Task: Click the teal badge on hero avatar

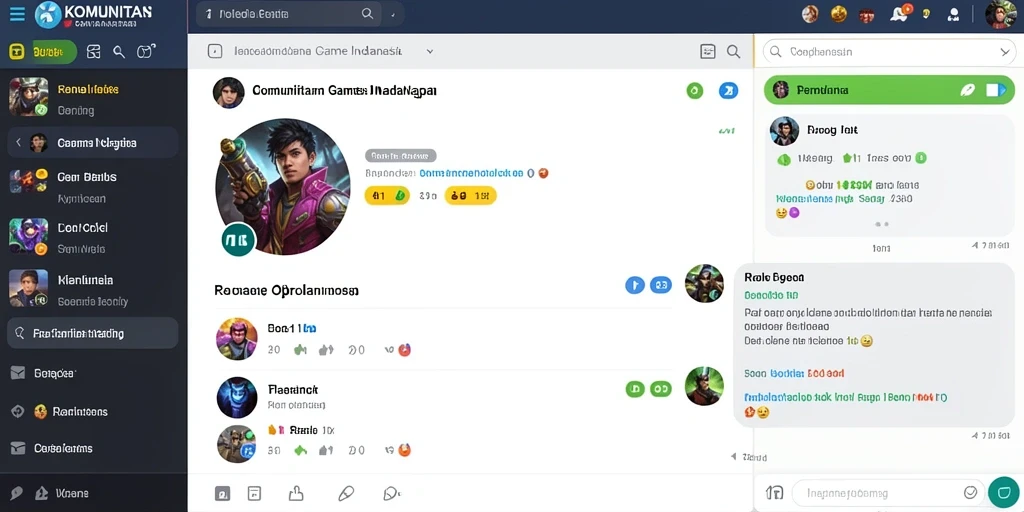Action: point(238,240)
